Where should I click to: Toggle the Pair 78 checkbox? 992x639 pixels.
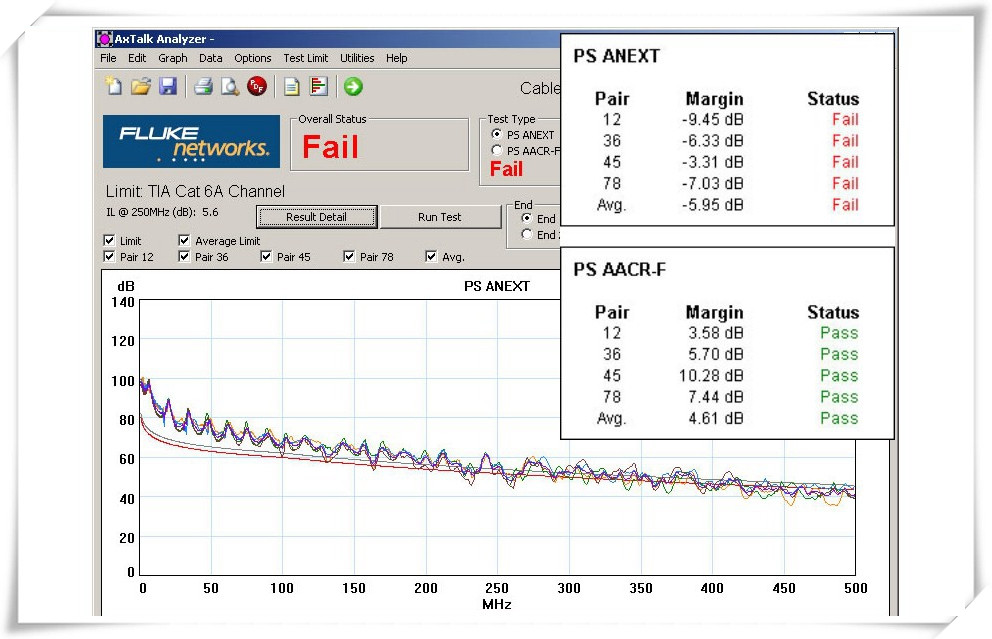click(349, 256)
